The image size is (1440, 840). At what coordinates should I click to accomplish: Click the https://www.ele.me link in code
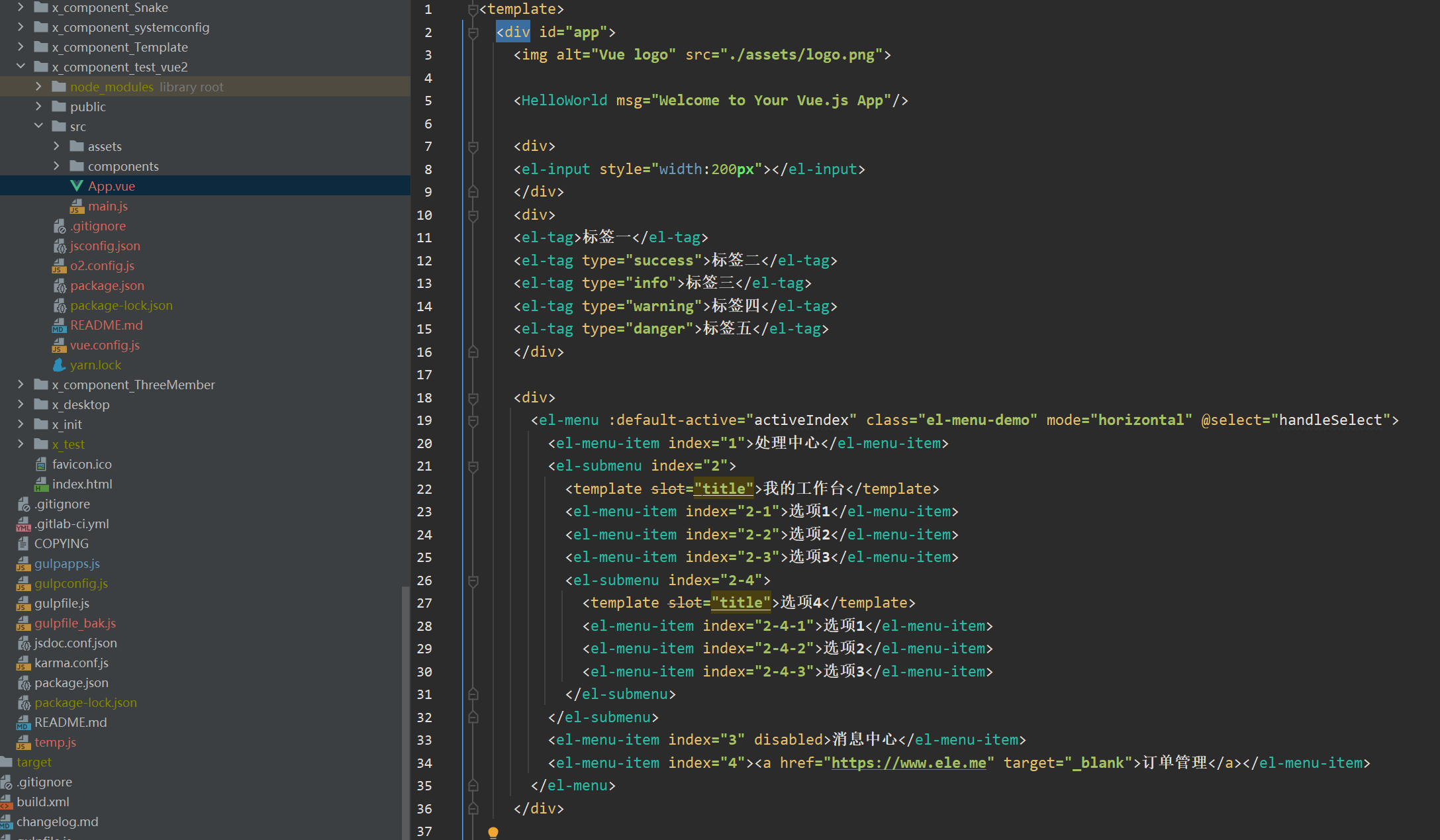pos(908,763)
